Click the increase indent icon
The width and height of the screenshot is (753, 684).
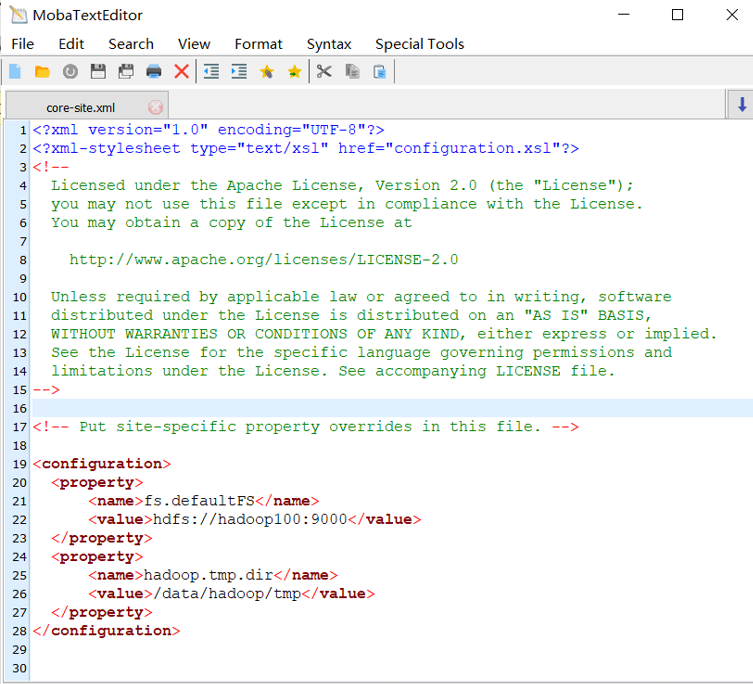tap(239, 72)
